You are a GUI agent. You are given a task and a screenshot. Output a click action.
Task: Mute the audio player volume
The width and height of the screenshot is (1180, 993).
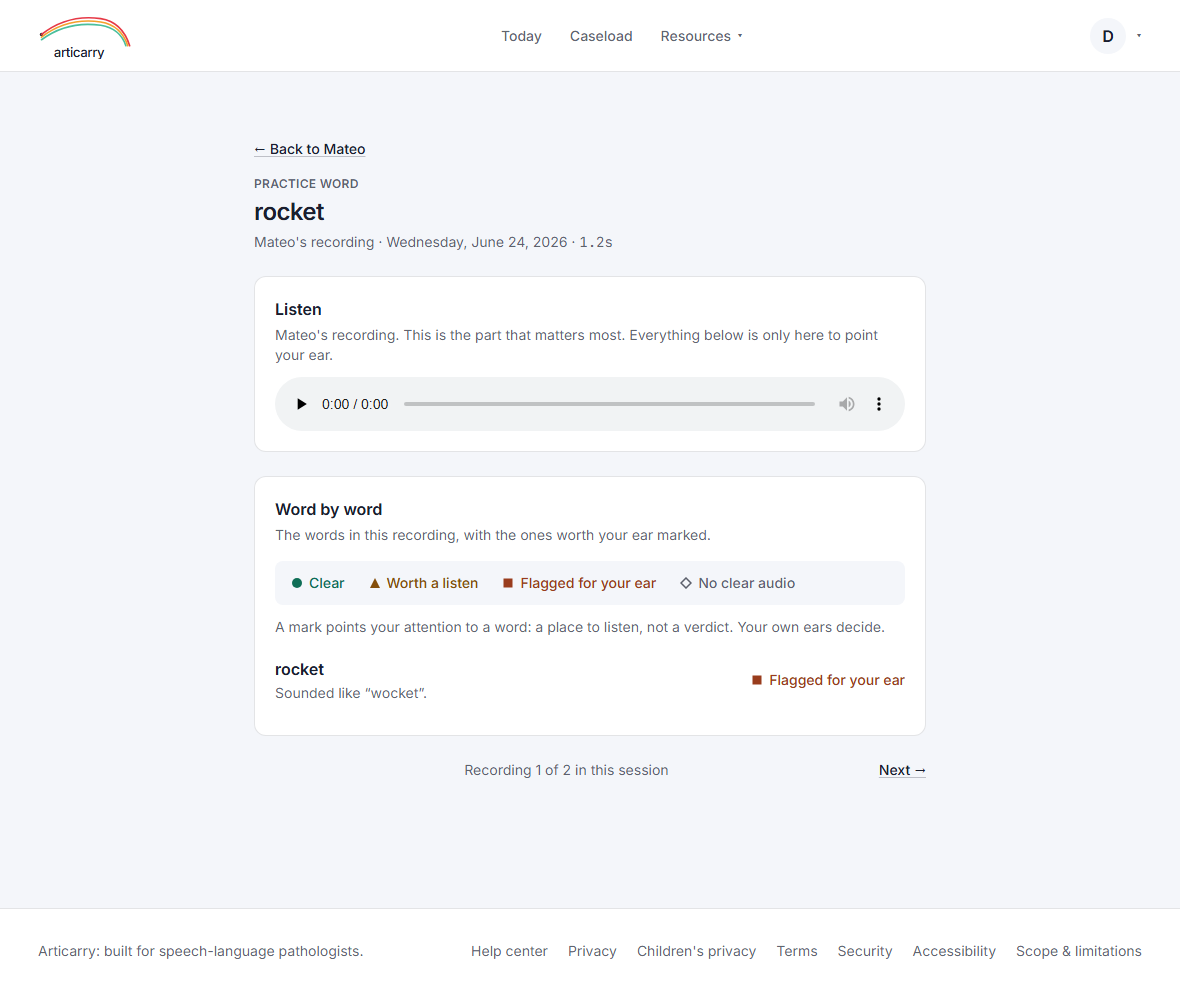point(847,404)
